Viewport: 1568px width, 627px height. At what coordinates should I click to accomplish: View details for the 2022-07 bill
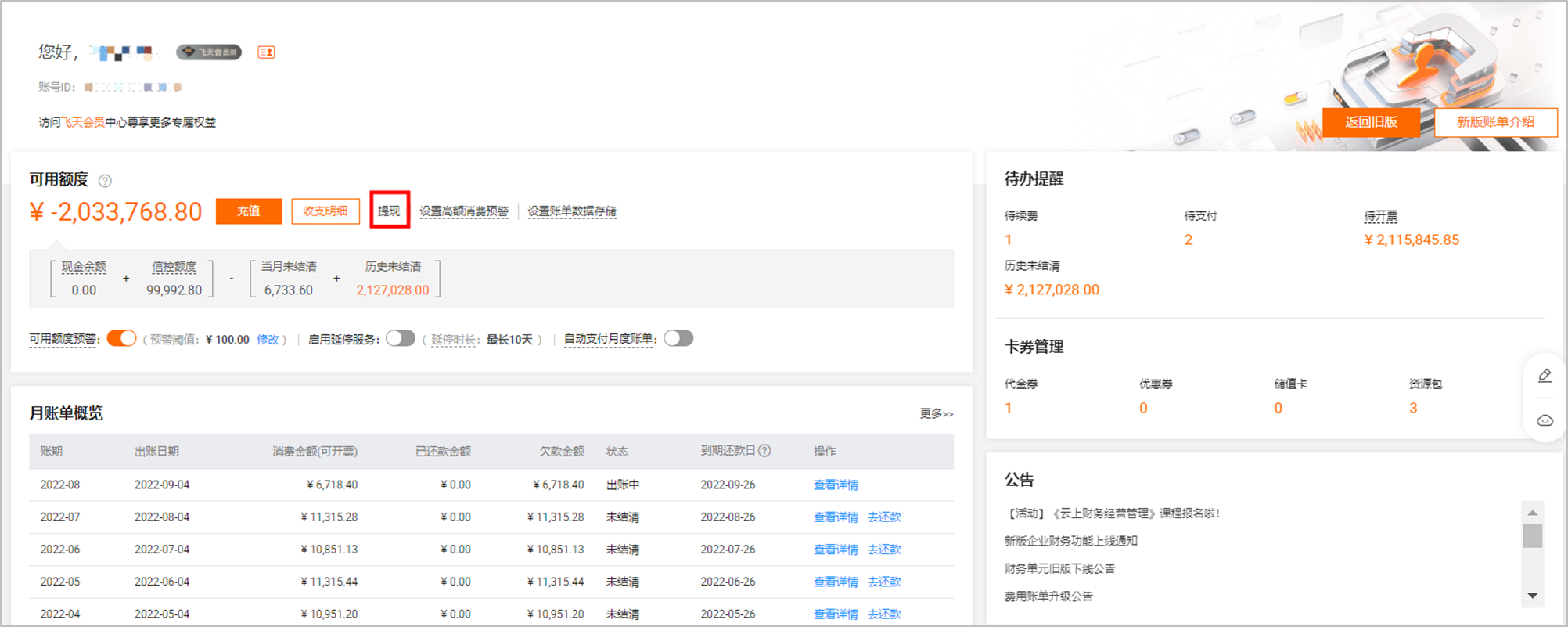pos(836,517)
